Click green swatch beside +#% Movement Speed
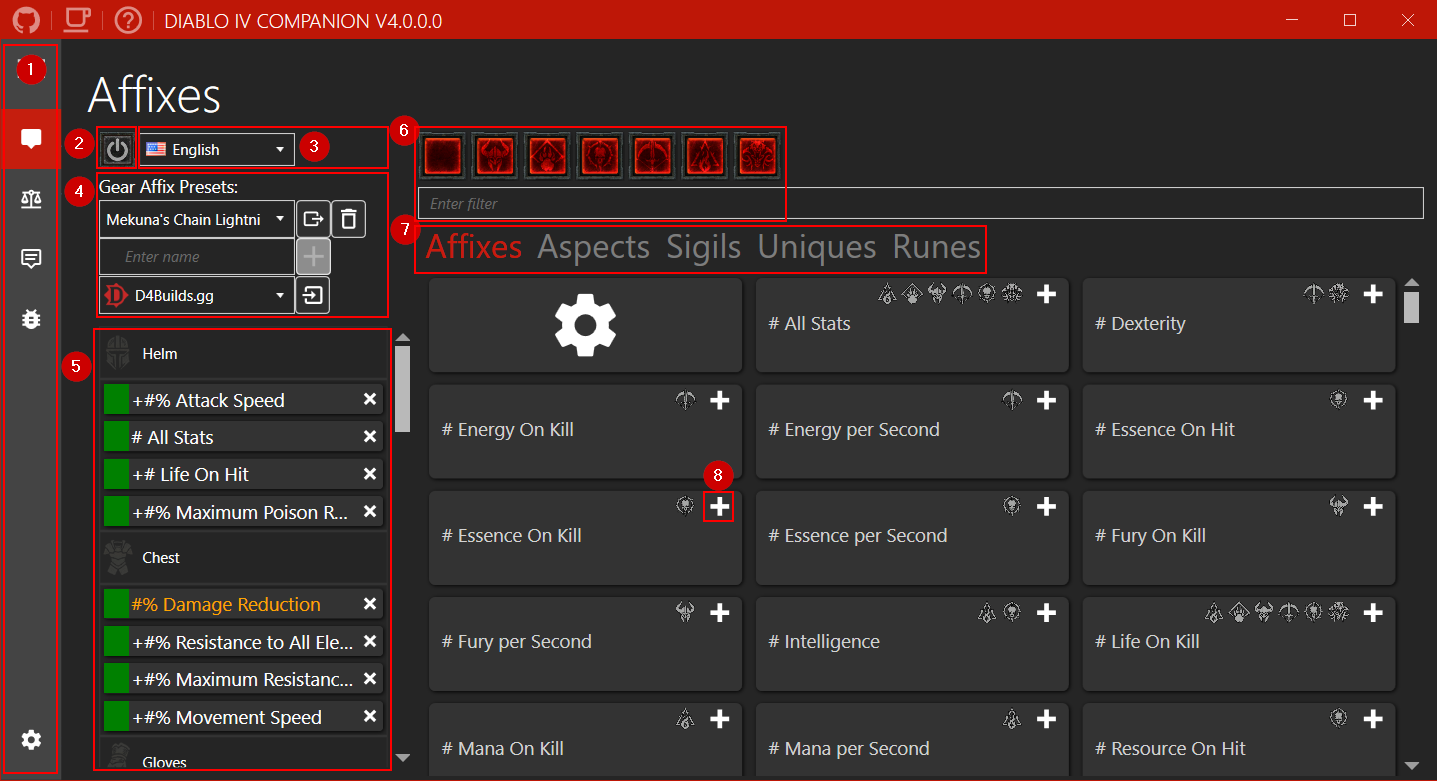The width and height of the screenshot is (1437, 781). pos(117,716)
